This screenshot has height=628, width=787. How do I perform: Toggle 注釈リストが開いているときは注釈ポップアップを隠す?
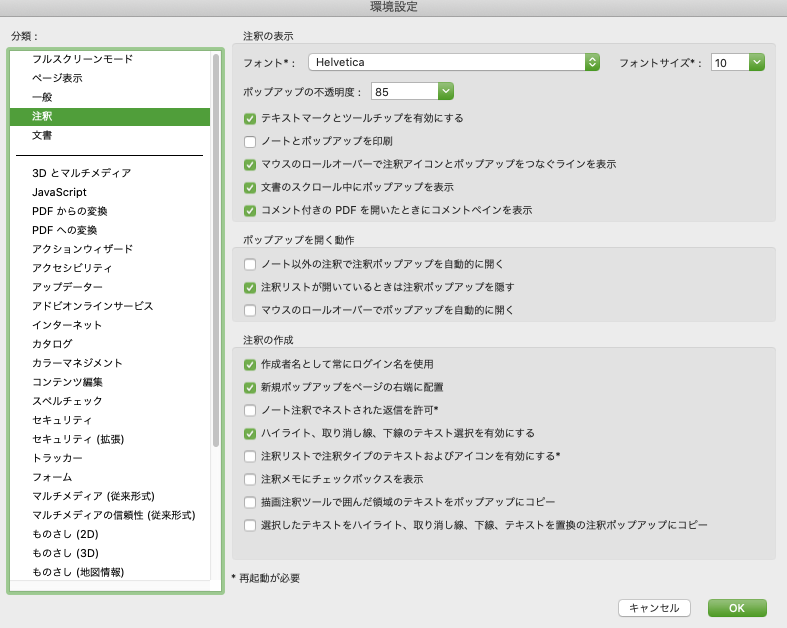point(250,287)
